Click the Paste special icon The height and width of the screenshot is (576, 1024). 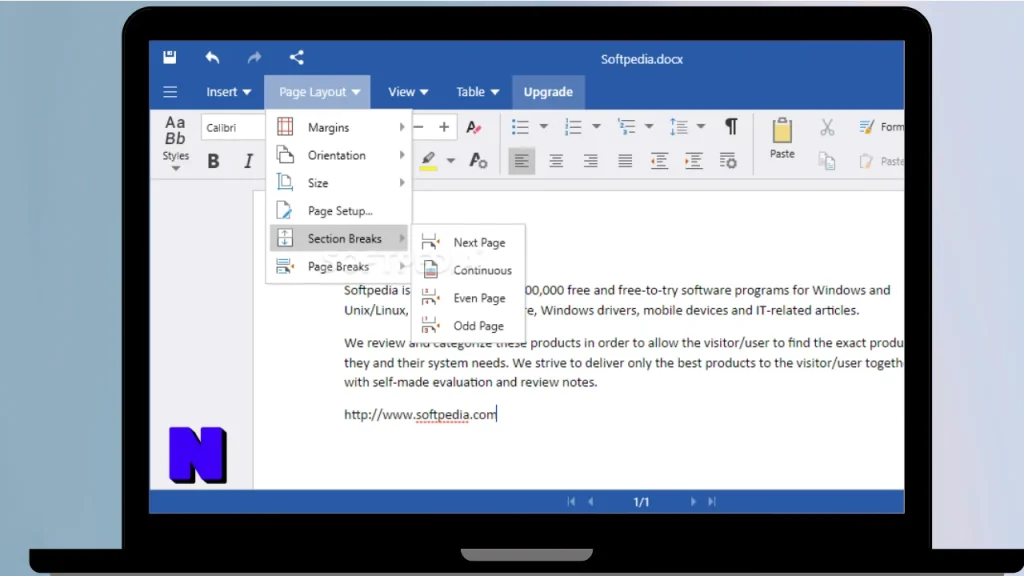pos(881,161)
